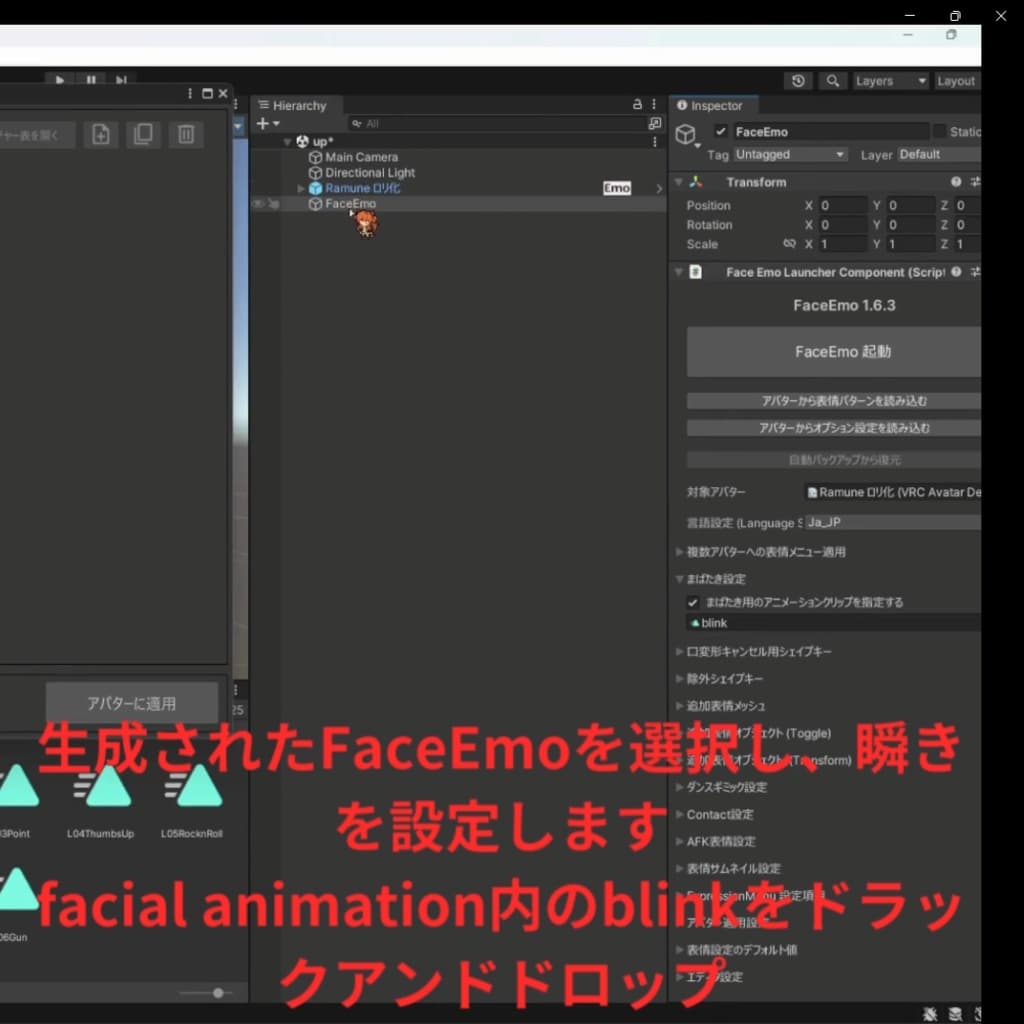1024x1024 pixels.
Task: Click the Hierarchy panel lock icon
Action: [637, 105]
